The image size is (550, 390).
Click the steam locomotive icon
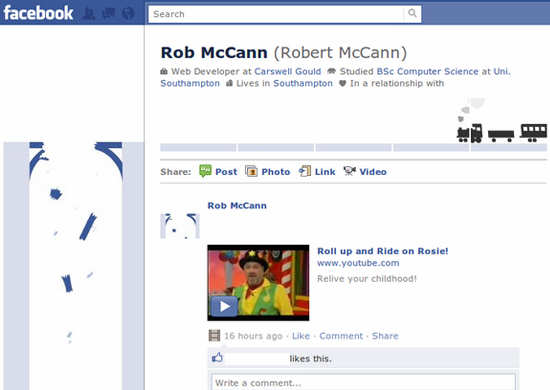(x=469, y=133)
